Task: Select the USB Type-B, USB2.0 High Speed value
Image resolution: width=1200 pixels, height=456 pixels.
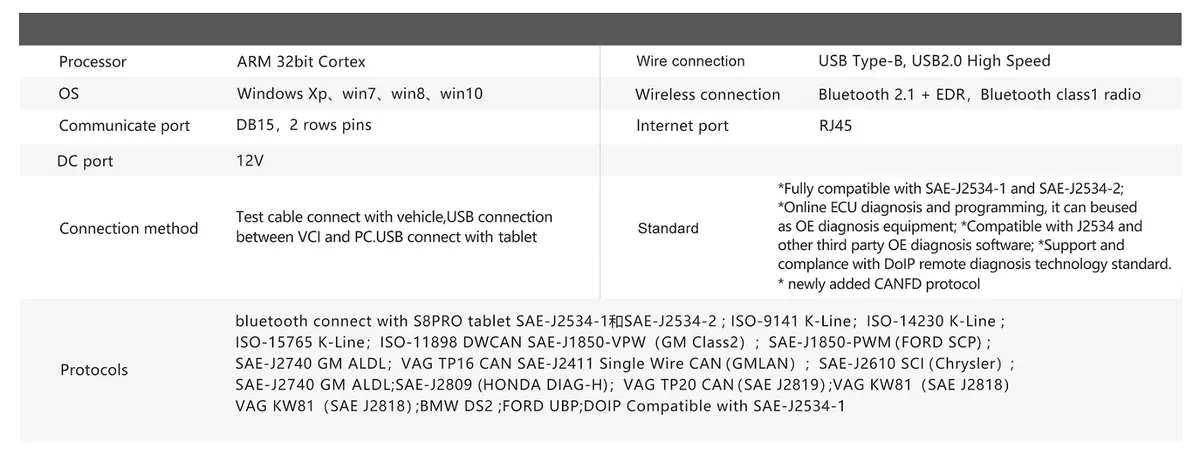Action: click(934, 62)
